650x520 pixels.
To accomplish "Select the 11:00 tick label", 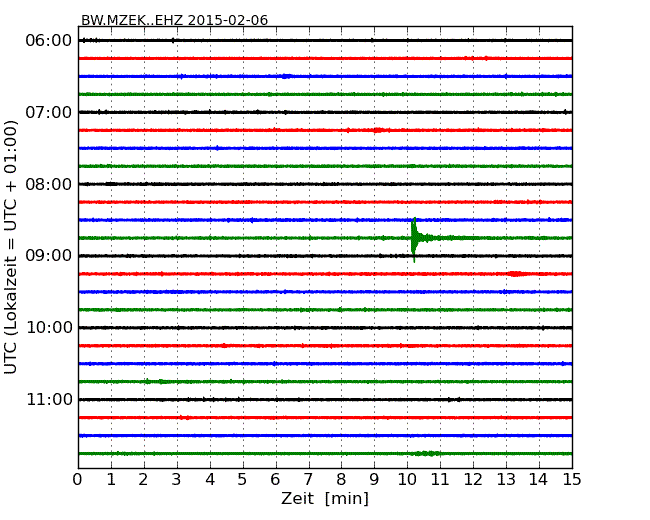I will pos(48,400).
